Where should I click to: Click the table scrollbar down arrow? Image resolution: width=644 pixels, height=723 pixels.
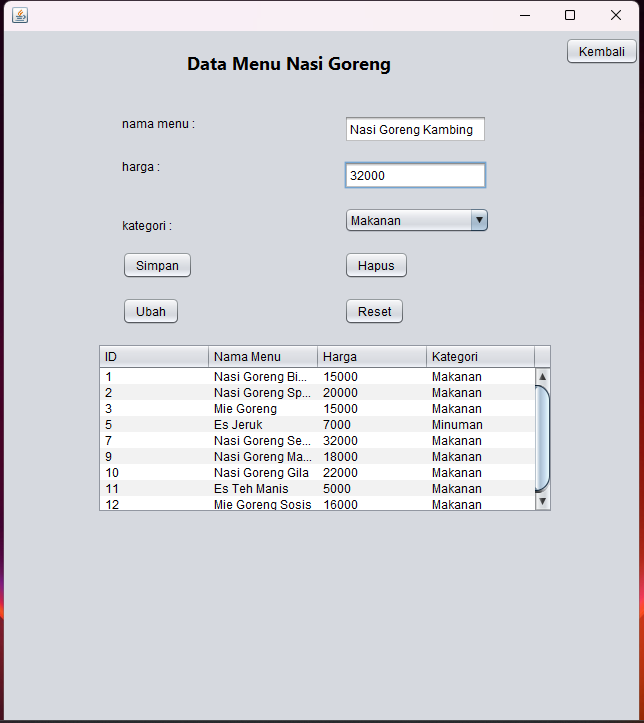[543, 502]
